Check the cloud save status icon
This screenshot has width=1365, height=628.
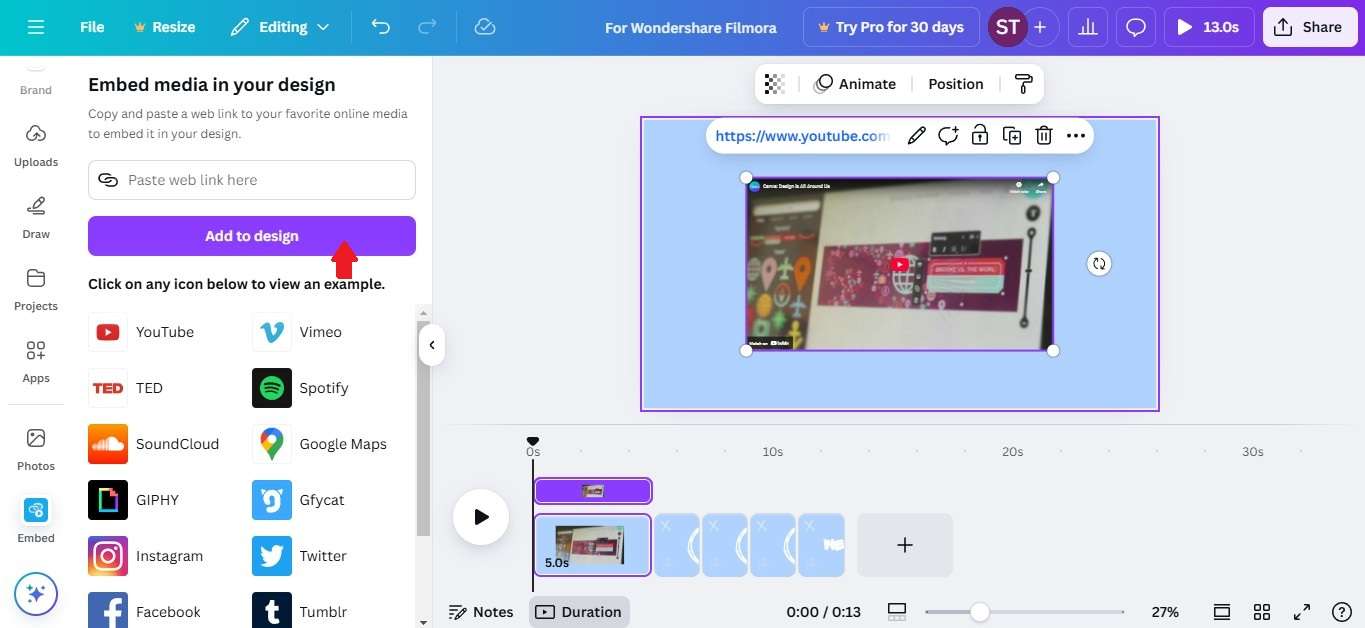[x=485, y=27]
